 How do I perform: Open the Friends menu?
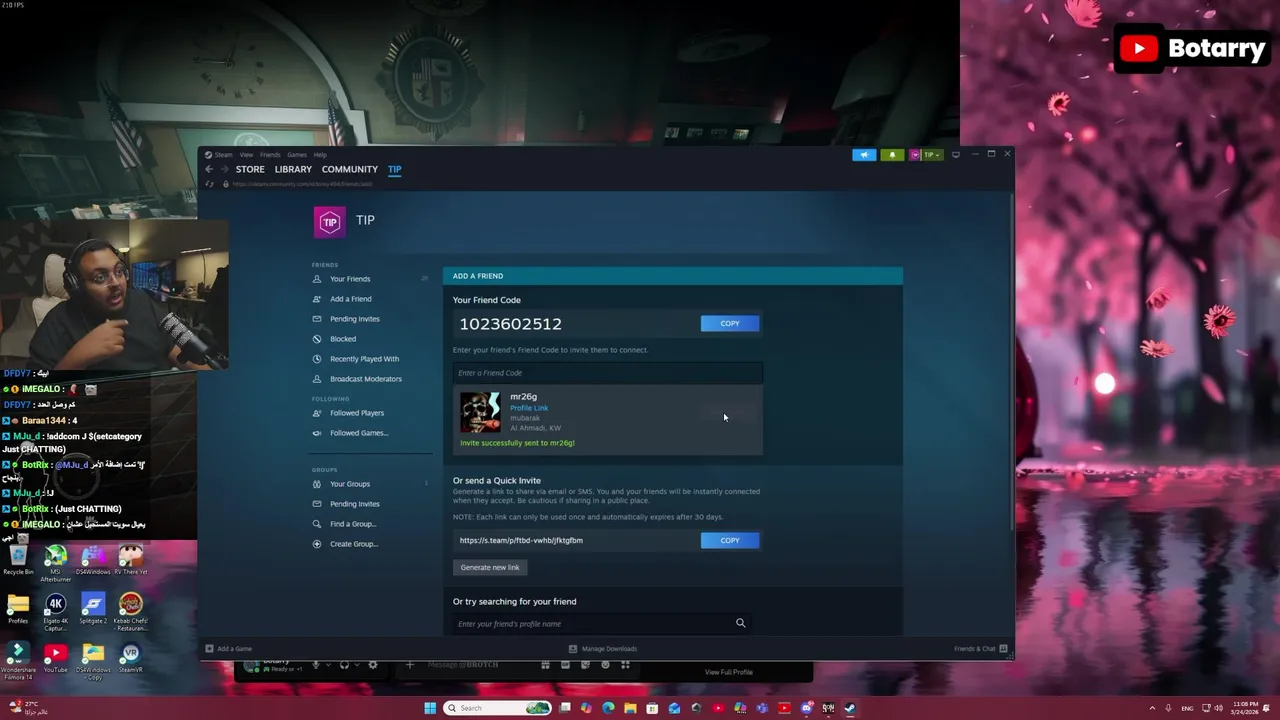(270, 155)
